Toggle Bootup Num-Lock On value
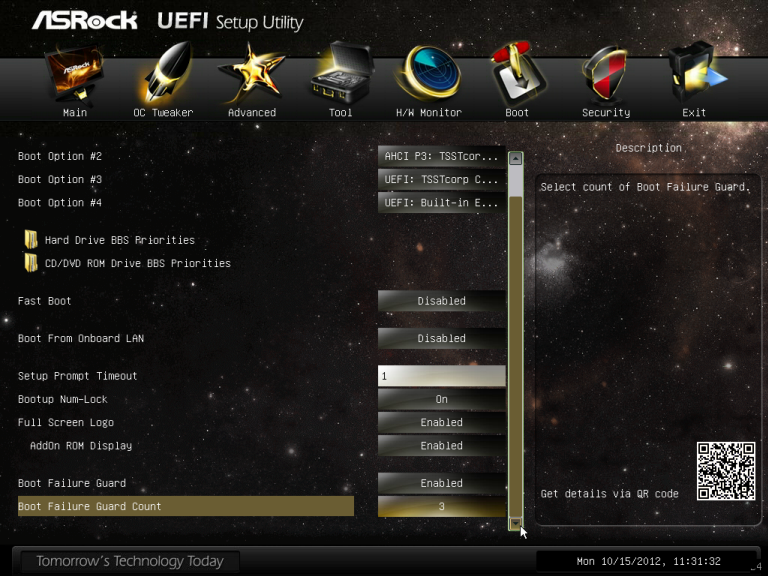The height and width of the screenshot is (576, 768). pyautogui.click(x=441, y=399)
